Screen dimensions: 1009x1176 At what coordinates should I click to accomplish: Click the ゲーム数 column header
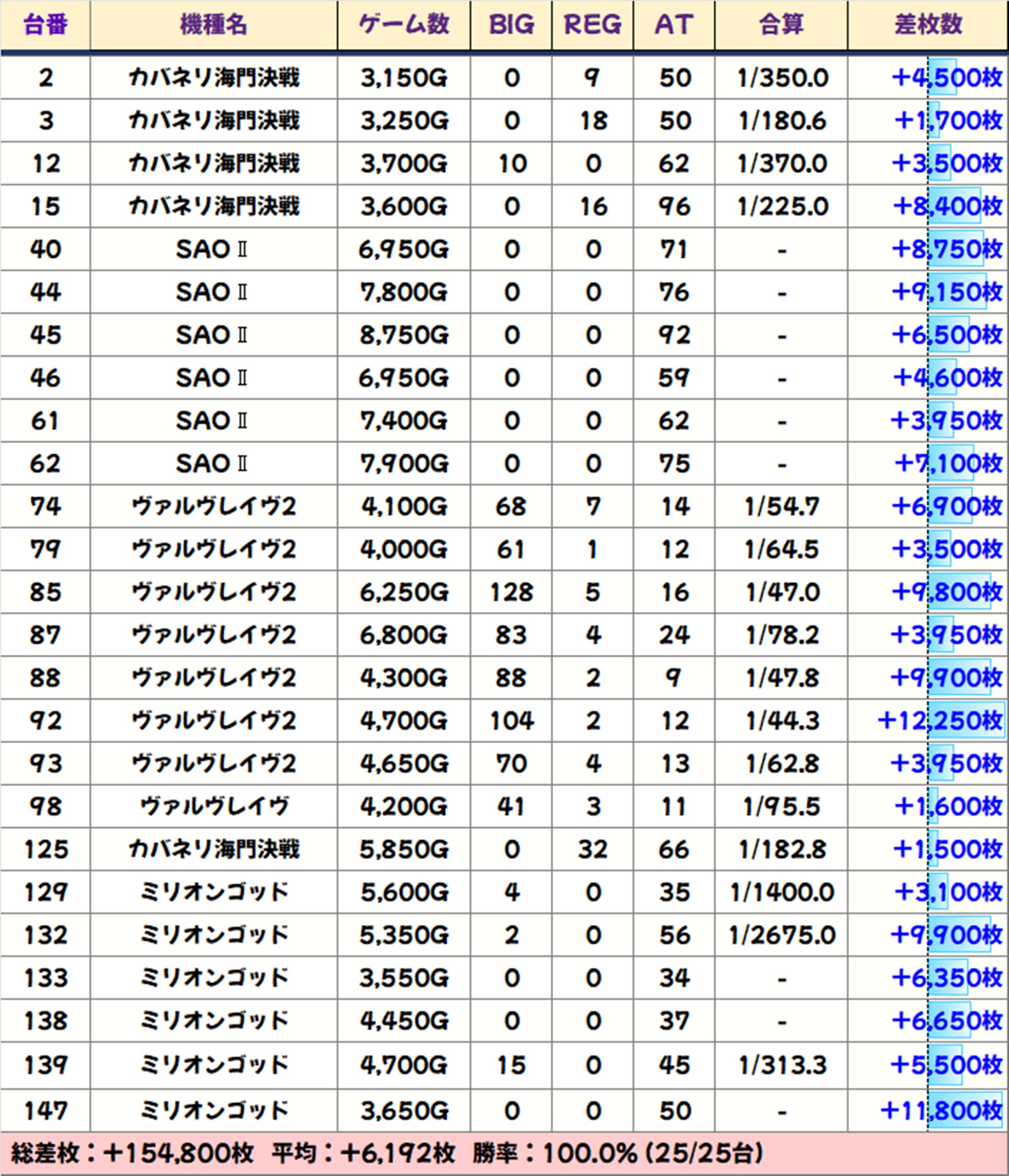click(404, 24)
